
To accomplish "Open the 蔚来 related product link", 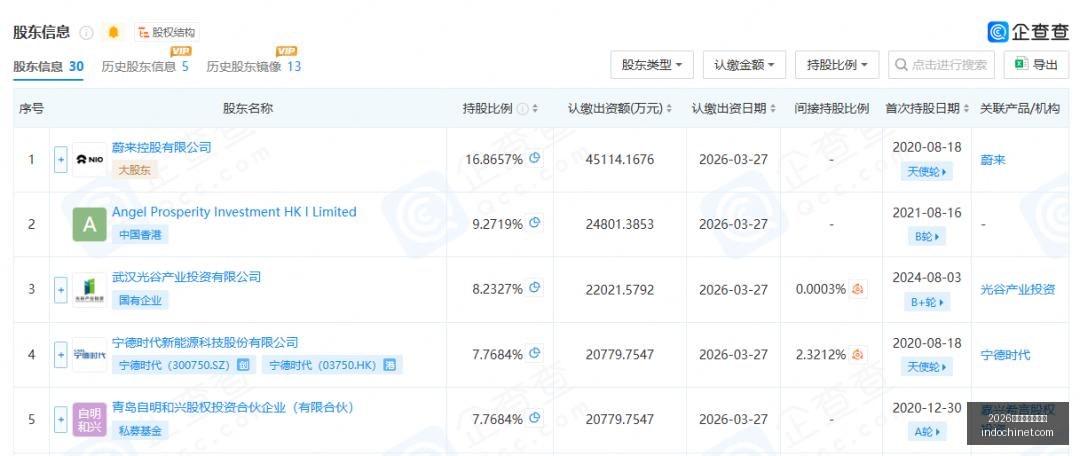I will (x=993, y=160).
